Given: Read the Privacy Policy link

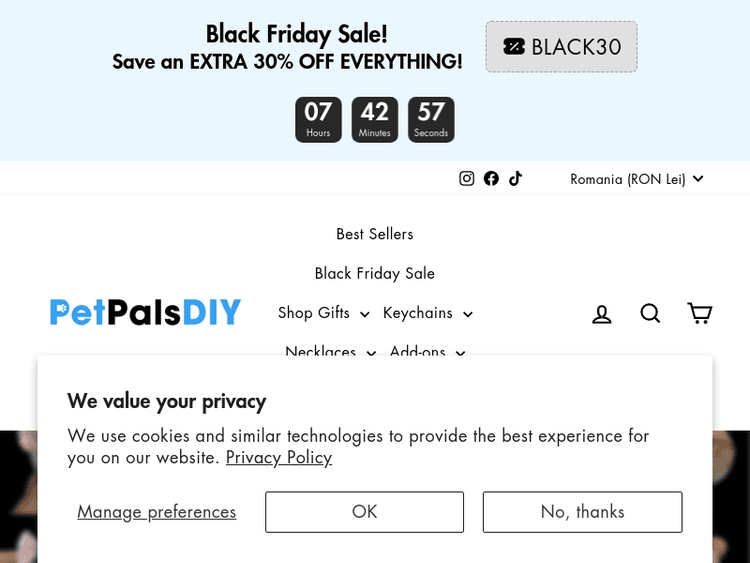Looking at the screenshot, I should [279, 458].
